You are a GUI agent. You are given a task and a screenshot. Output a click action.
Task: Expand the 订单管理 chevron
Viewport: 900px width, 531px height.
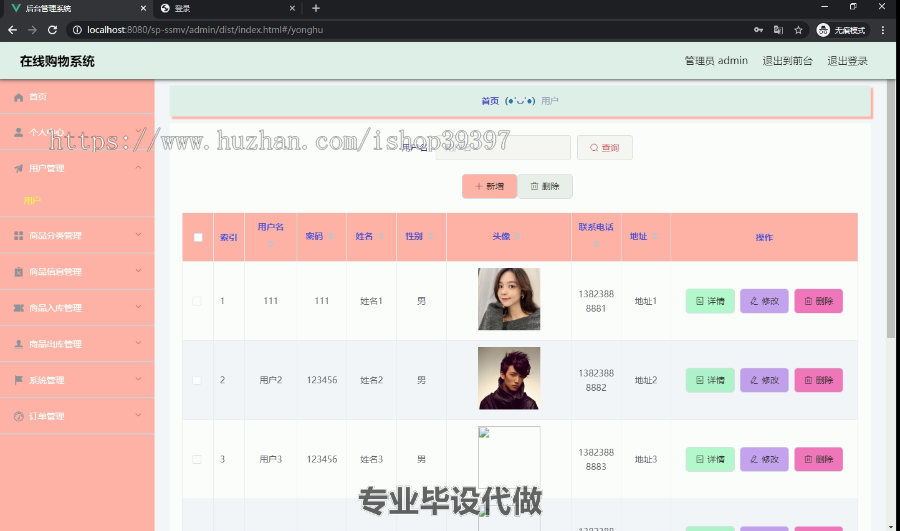(x=138, y=415)
